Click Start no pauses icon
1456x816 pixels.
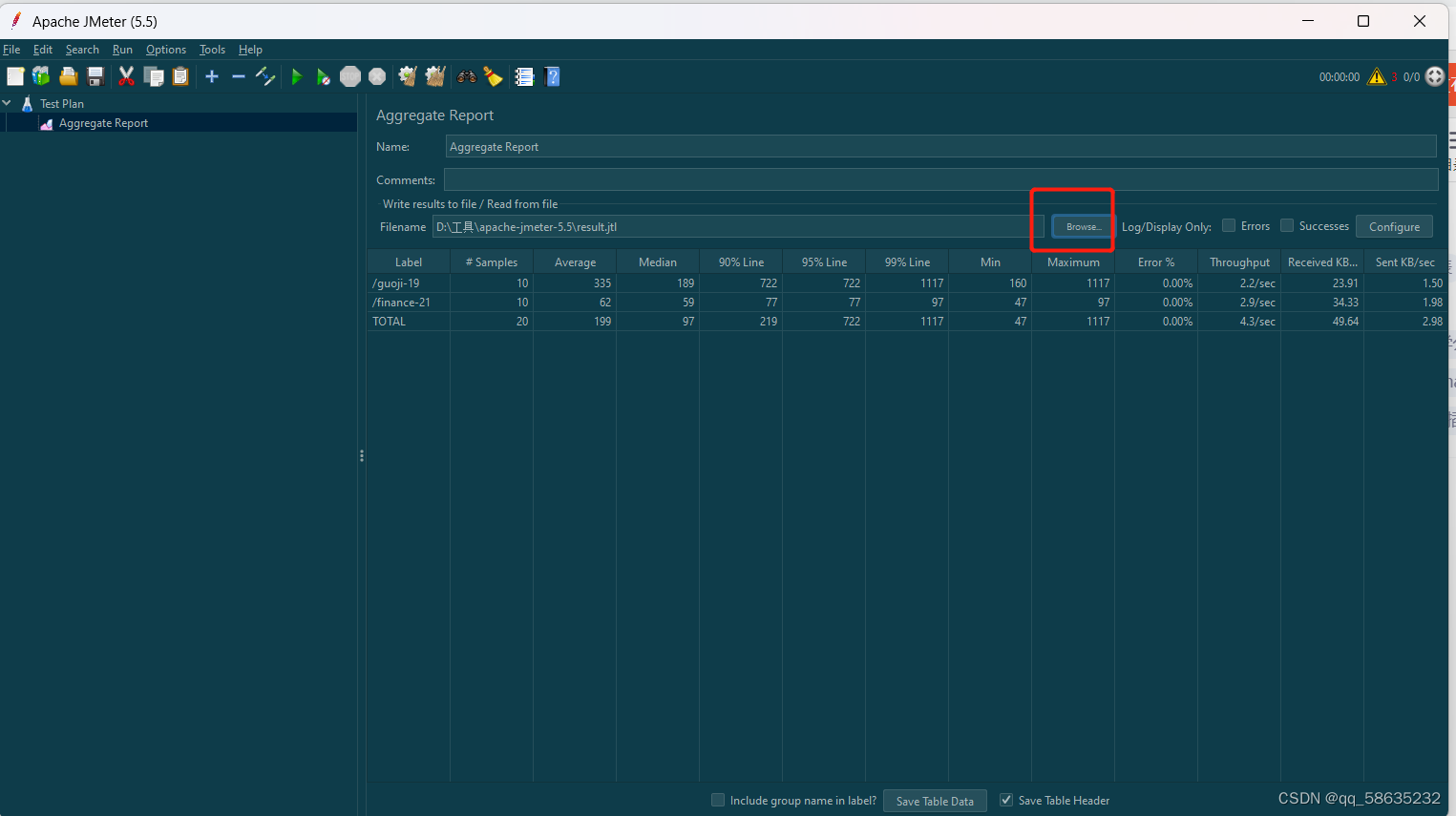coord(324,76)
